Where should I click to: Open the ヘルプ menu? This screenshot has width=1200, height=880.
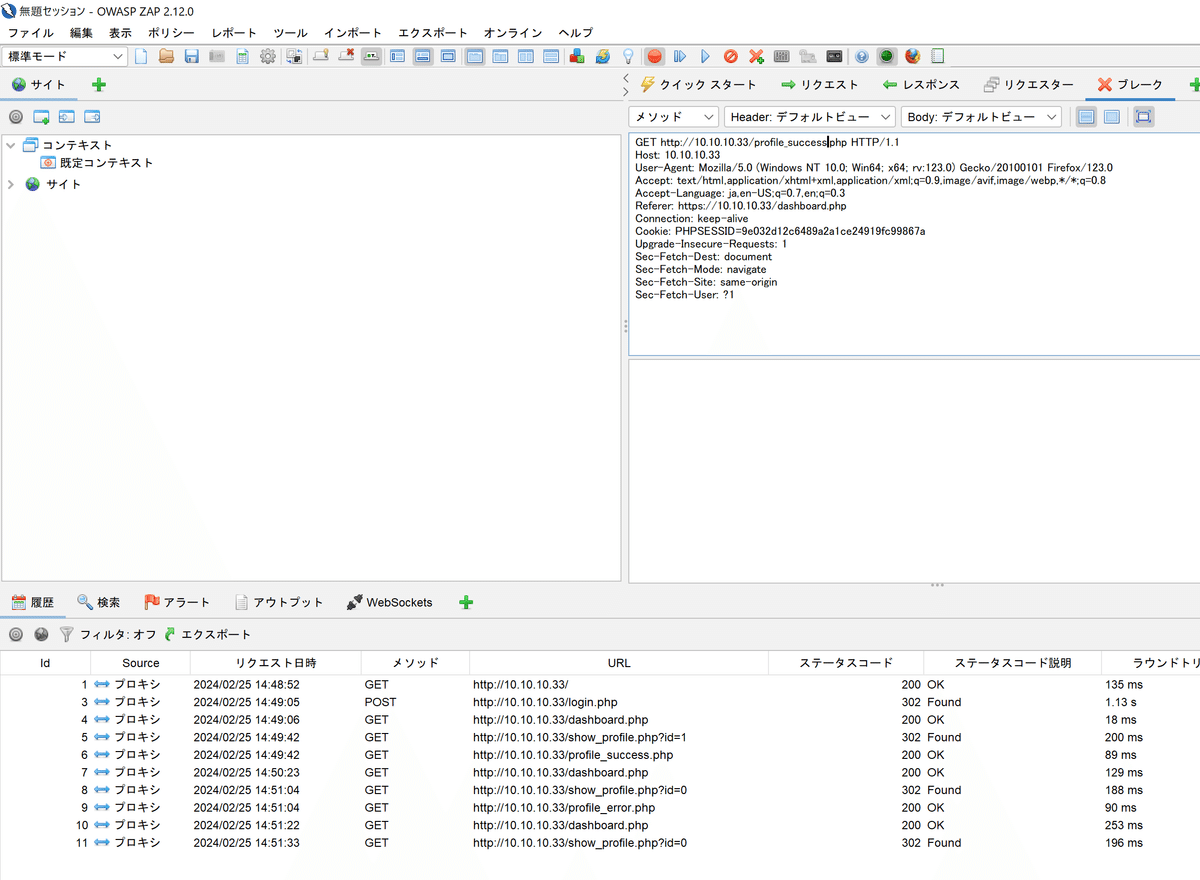coord(575,33)
